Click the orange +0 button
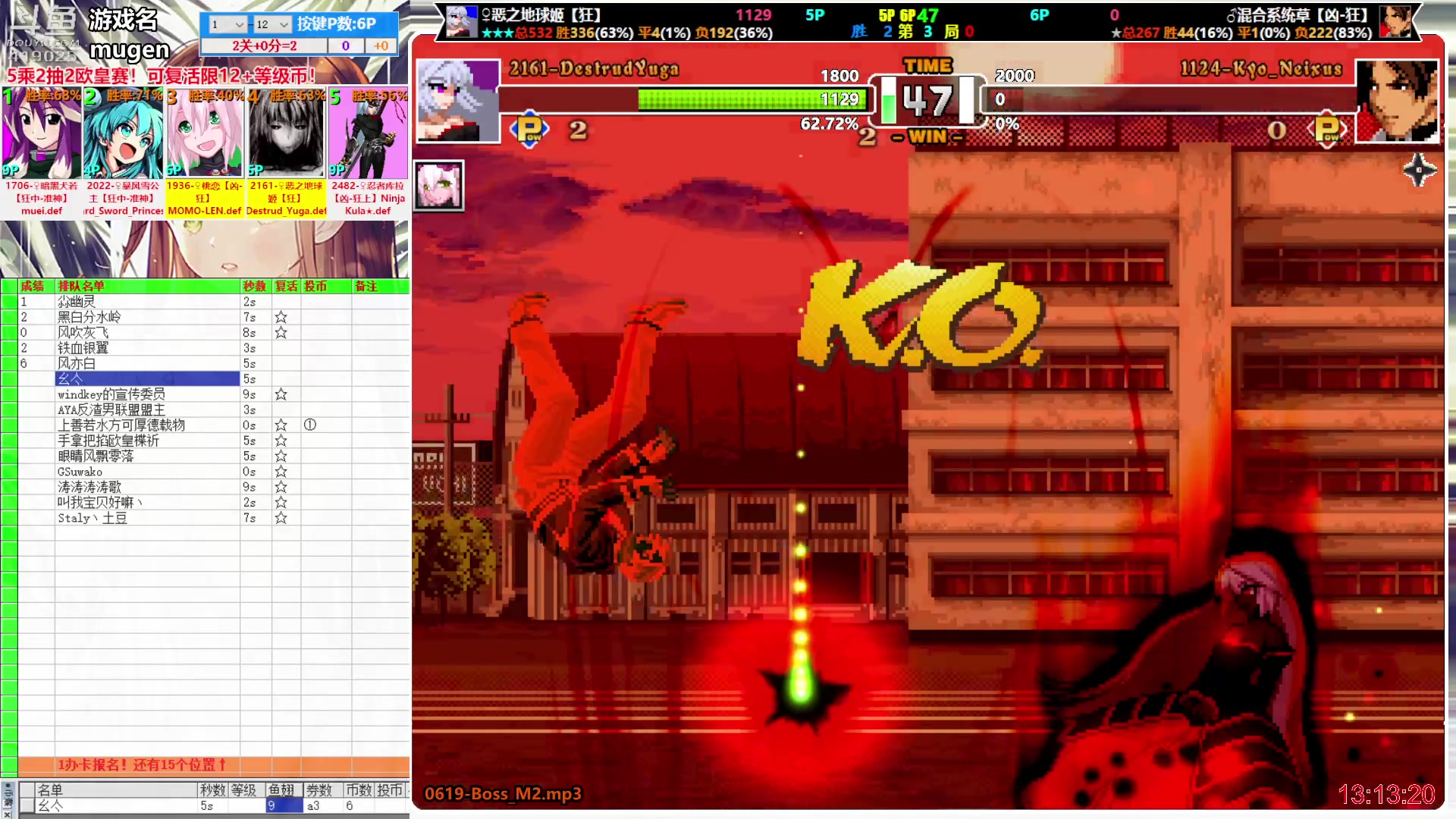Viewport: 1456px width, 819px height. (x=381, y=45)
